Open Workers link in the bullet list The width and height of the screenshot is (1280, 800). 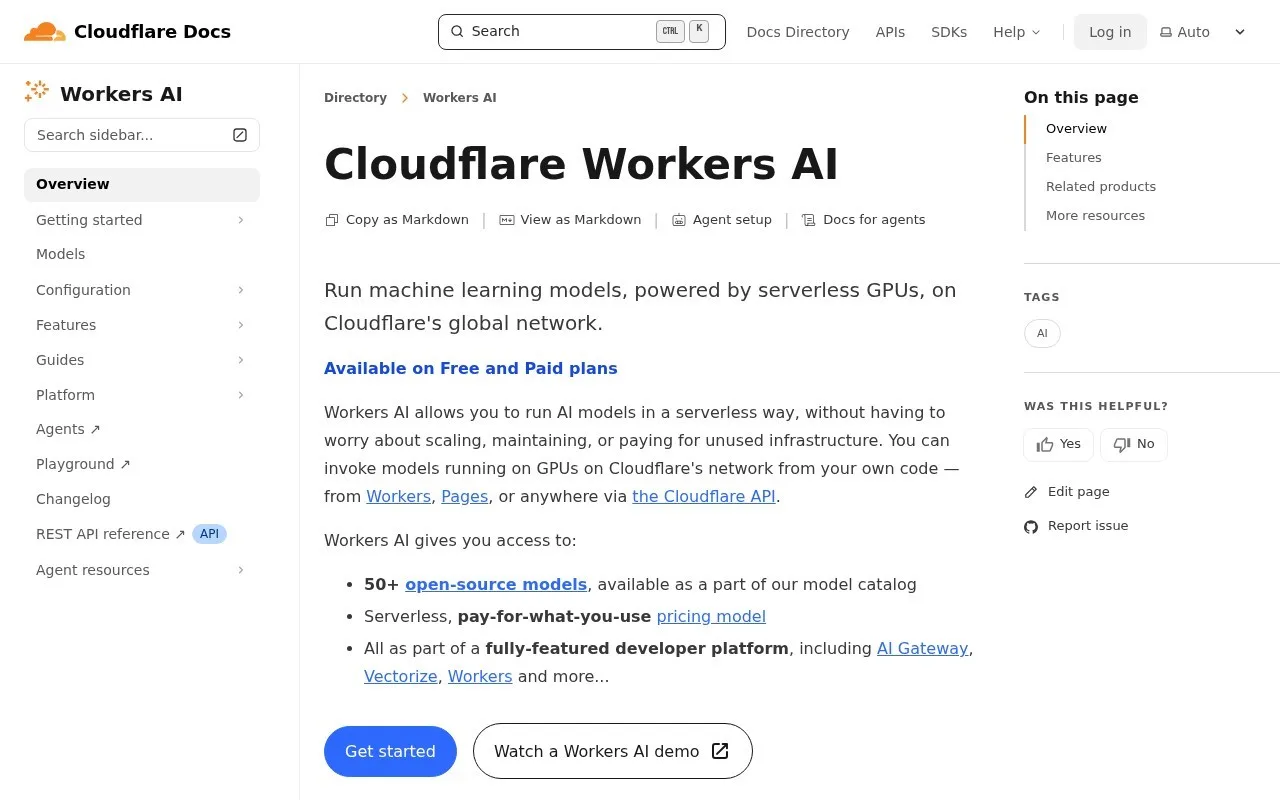click(480, 676)
